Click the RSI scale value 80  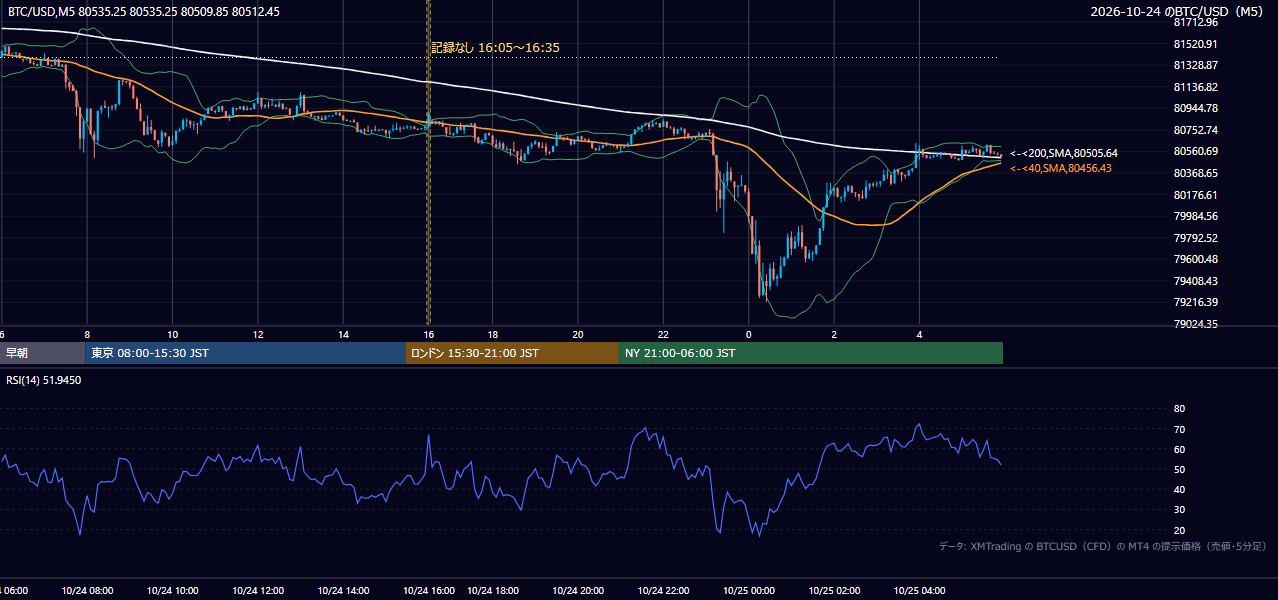point(1179,409)
